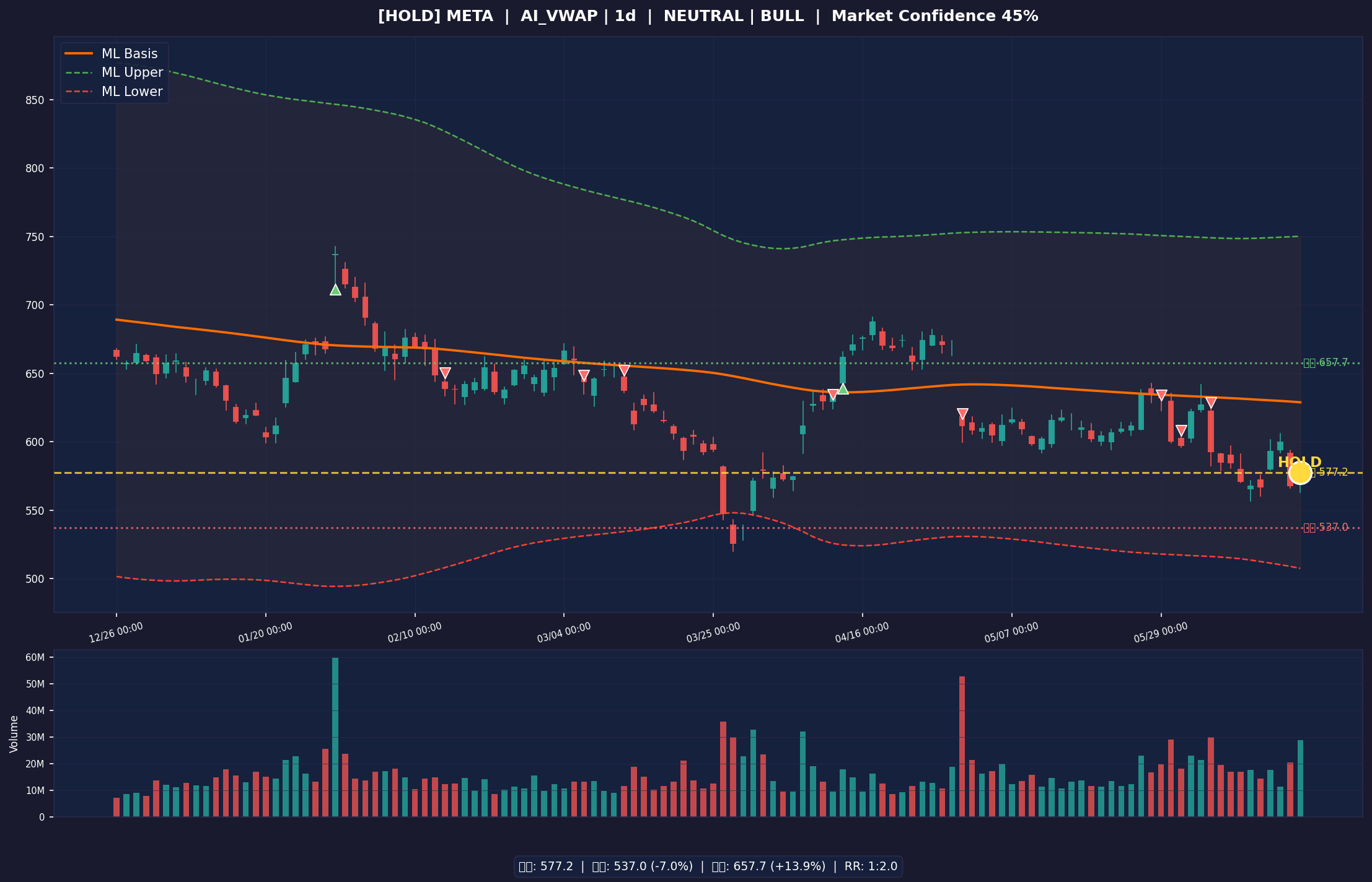Click the footer summary showing RR: 1:2.0
Image resolution: width=1372 pixels, height=882 pixels.
708,867
